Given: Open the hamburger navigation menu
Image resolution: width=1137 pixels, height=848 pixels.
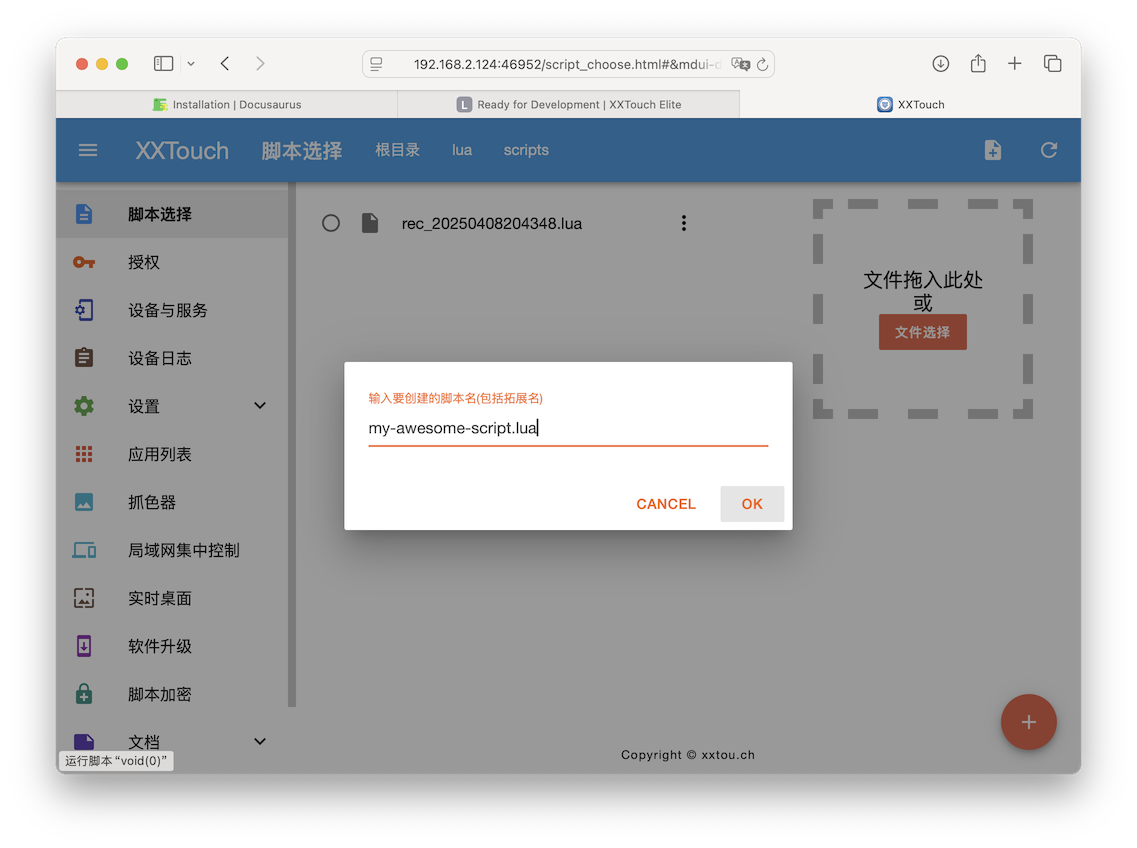Looking at the screenshot, I should coord(88,150).
